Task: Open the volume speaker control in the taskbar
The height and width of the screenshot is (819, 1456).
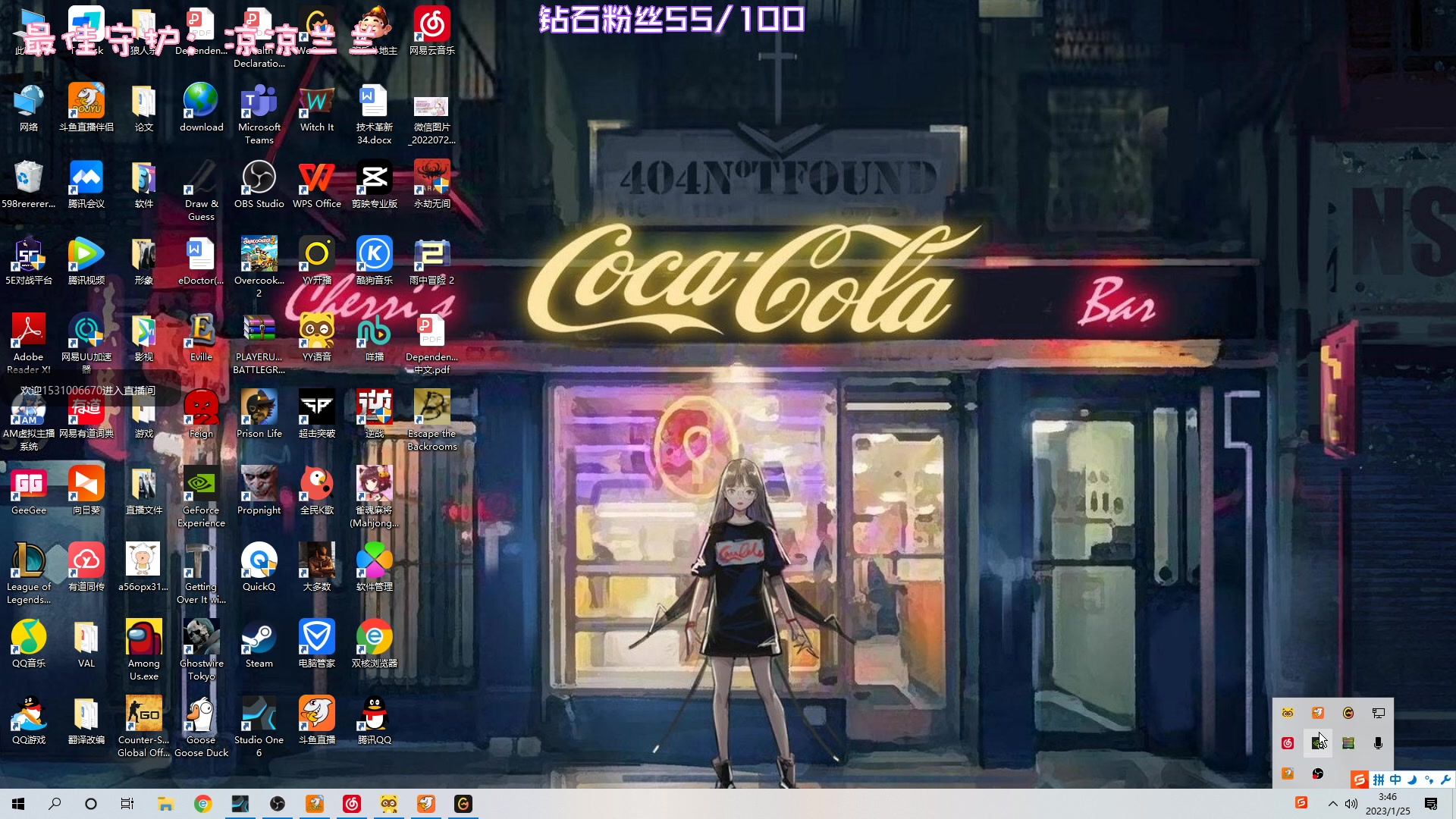Action: tap(1351, 804)
